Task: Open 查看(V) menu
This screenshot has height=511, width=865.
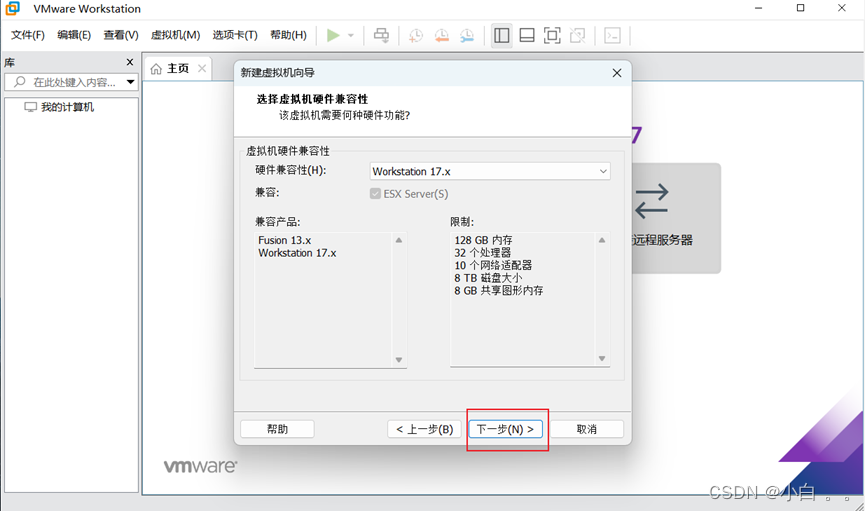Action: tap(121, 35)
